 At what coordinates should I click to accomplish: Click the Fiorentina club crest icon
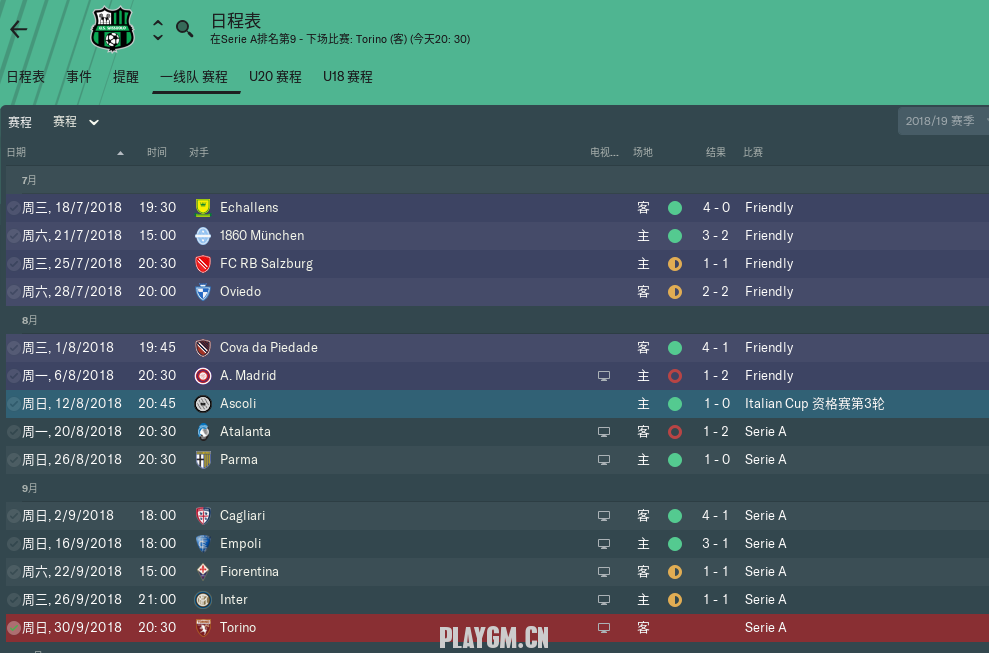[202, 572]
